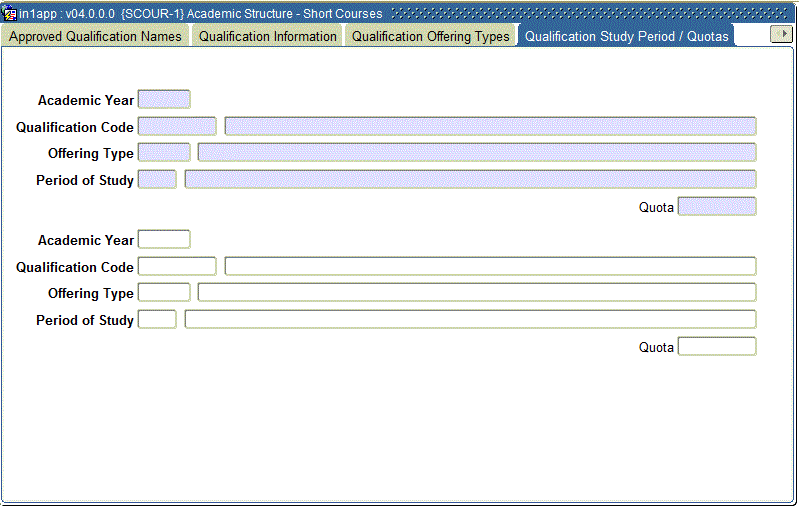Click offering type description field in first record
Image resolution: width=802 pixels, height=508 pixels.
477,152
